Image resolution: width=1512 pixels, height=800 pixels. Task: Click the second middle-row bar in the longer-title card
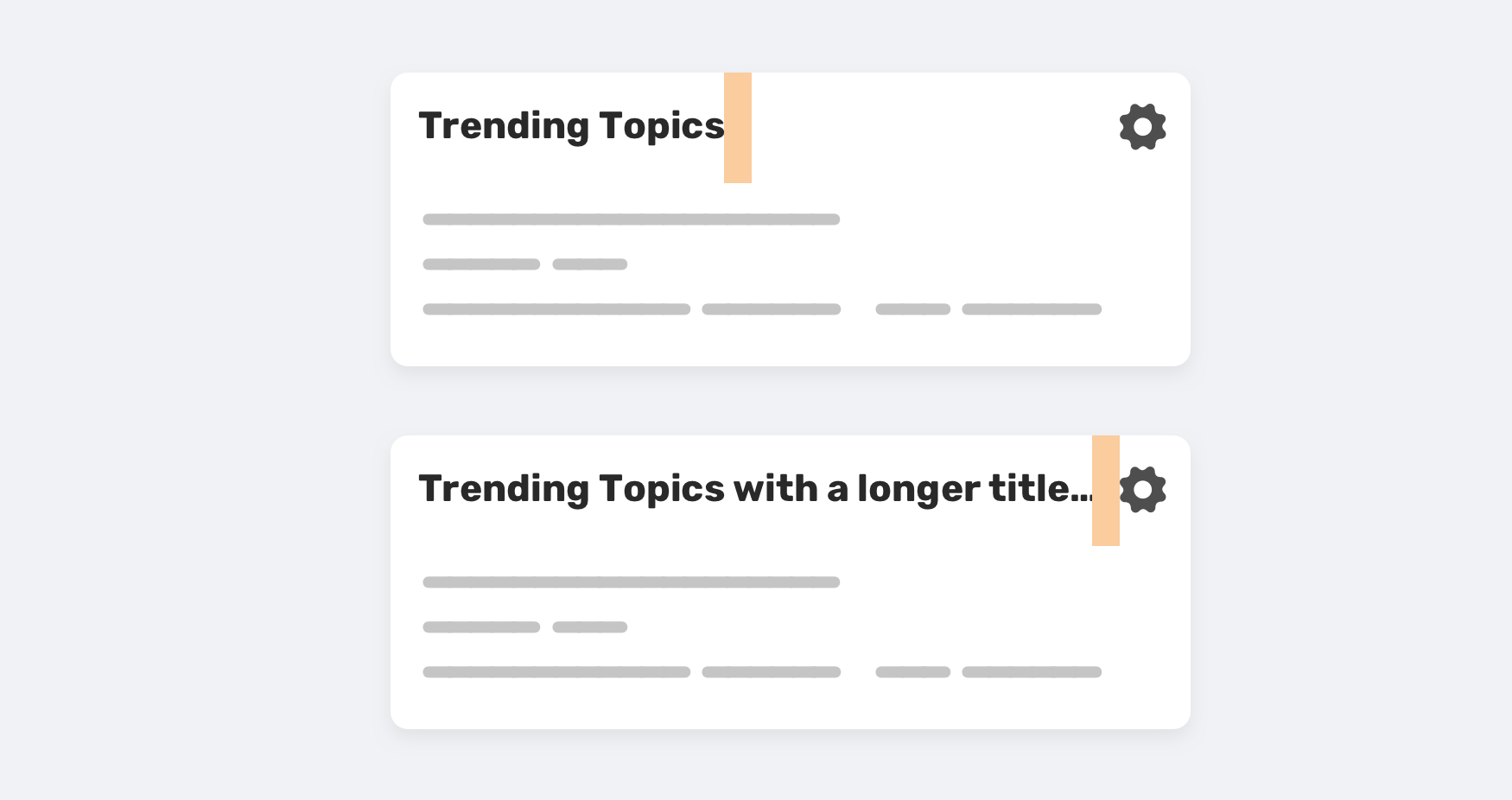pos(590,627)
